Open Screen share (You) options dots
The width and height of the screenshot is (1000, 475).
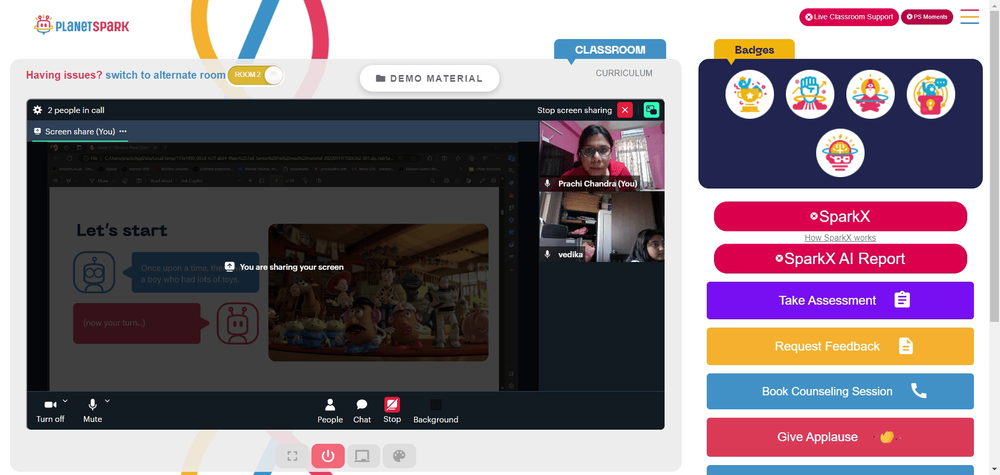[123, 131]
